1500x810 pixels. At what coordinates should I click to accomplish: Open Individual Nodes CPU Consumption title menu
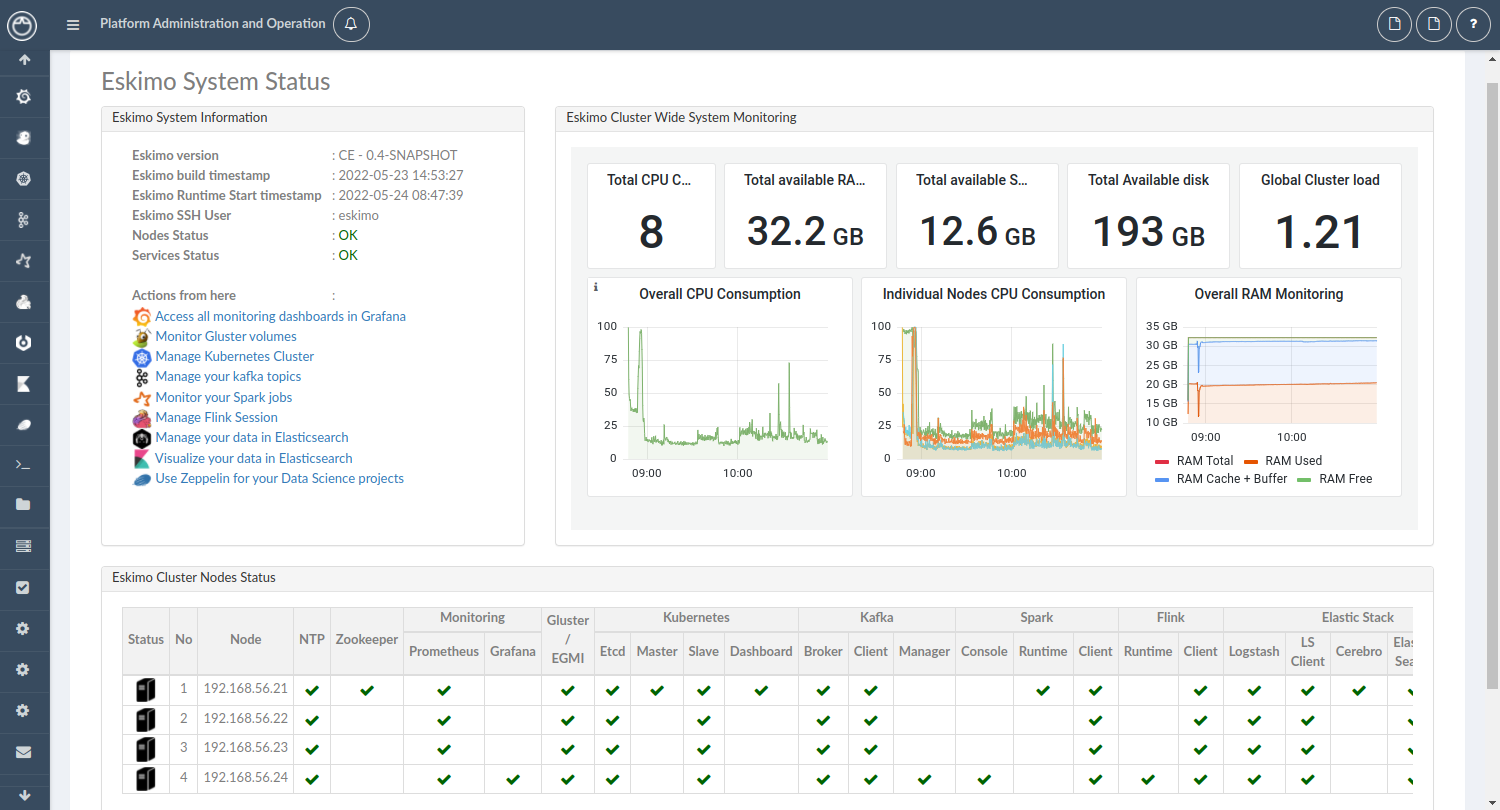pyautogui.click(x=994, y=294)
